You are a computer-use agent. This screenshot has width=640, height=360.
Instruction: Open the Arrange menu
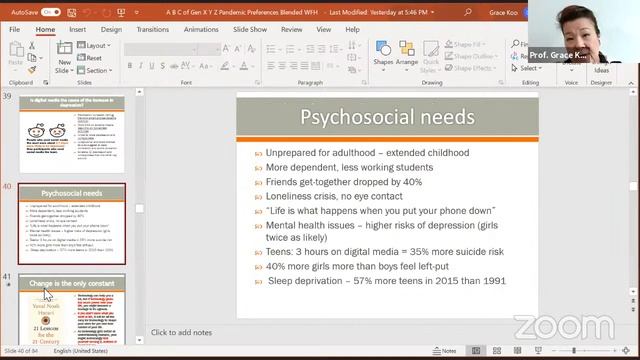point(407,56)
